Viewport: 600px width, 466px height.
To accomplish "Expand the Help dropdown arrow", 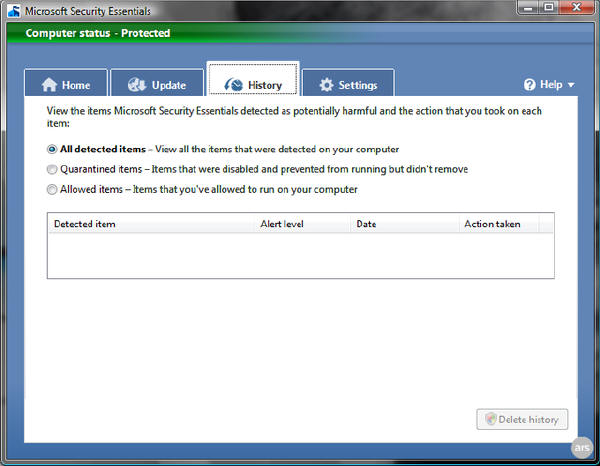I will coord(571,85).
